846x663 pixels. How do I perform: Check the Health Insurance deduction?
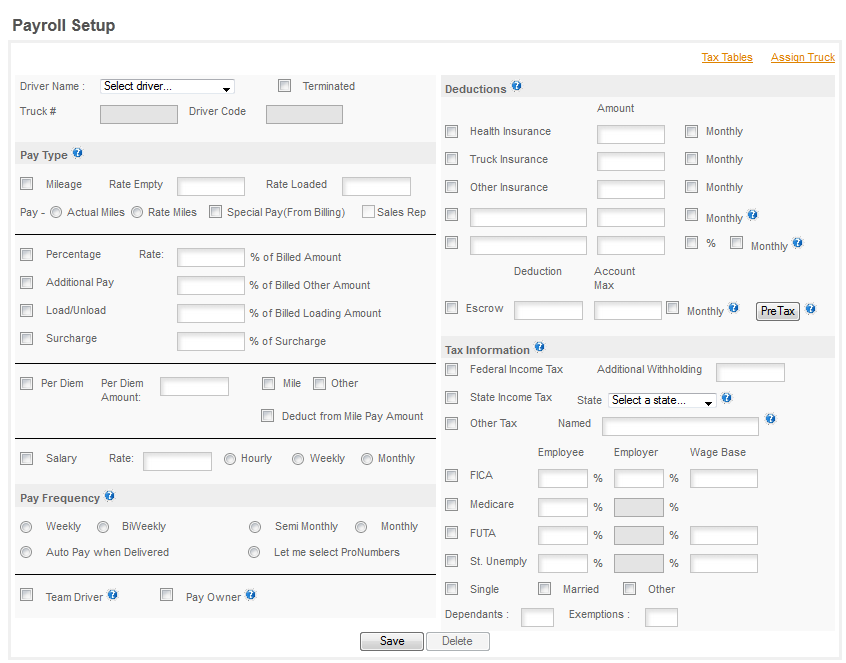tap(452, 131)
